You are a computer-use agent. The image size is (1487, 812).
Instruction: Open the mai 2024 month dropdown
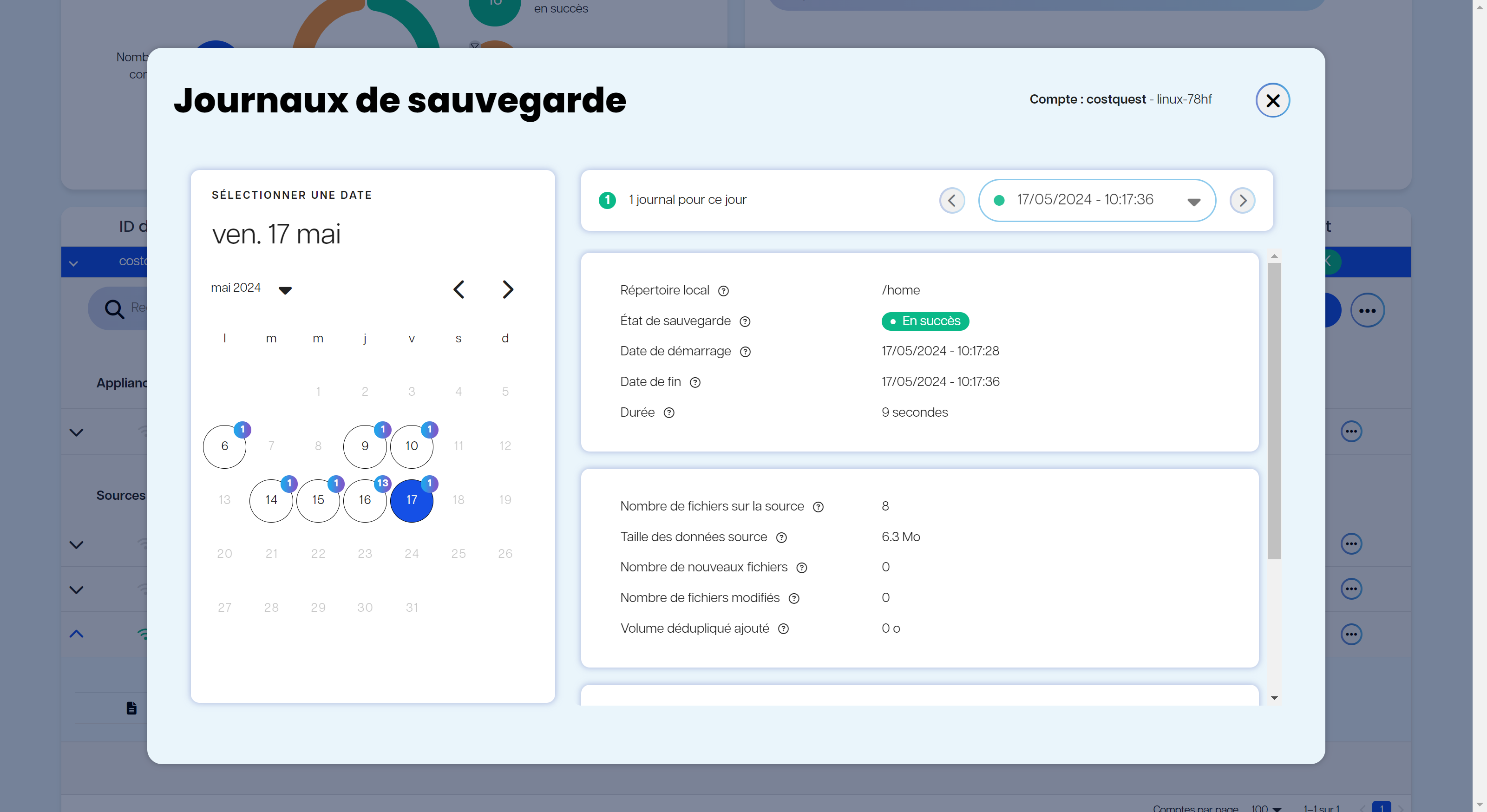click(252, 288)
